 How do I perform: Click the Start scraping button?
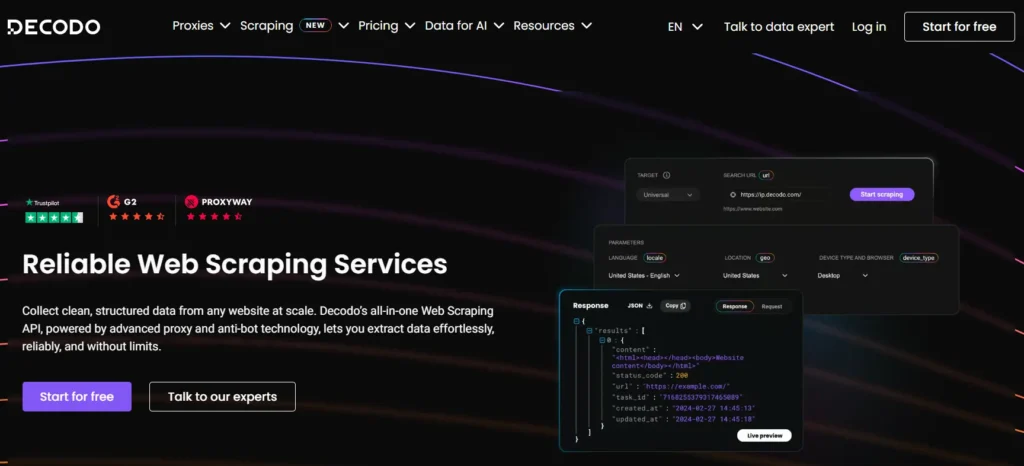tap(882, 194)
